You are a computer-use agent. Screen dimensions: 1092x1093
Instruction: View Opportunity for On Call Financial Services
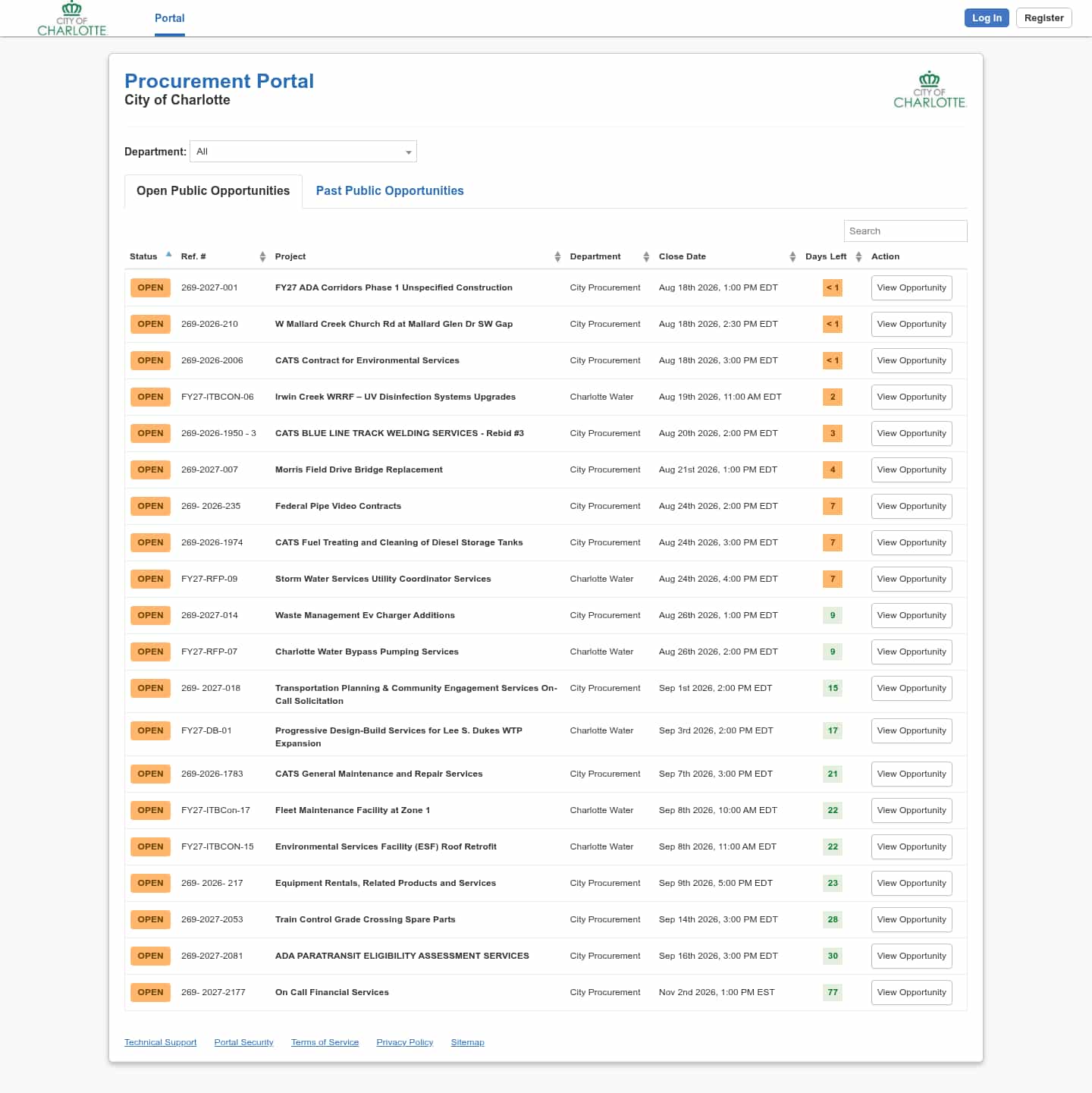[x=912, y=993]
